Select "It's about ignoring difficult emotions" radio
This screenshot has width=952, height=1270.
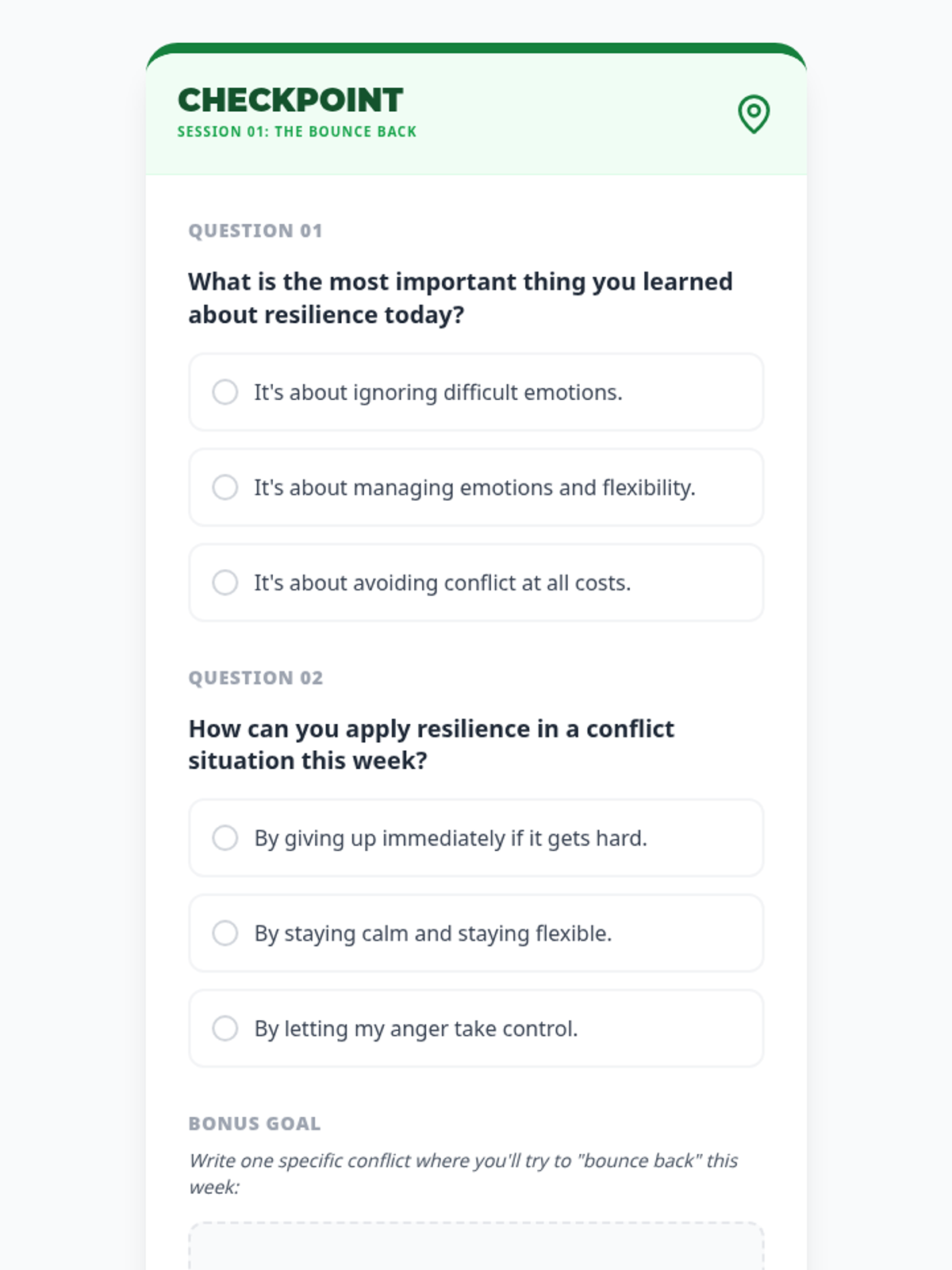[225, 392]
